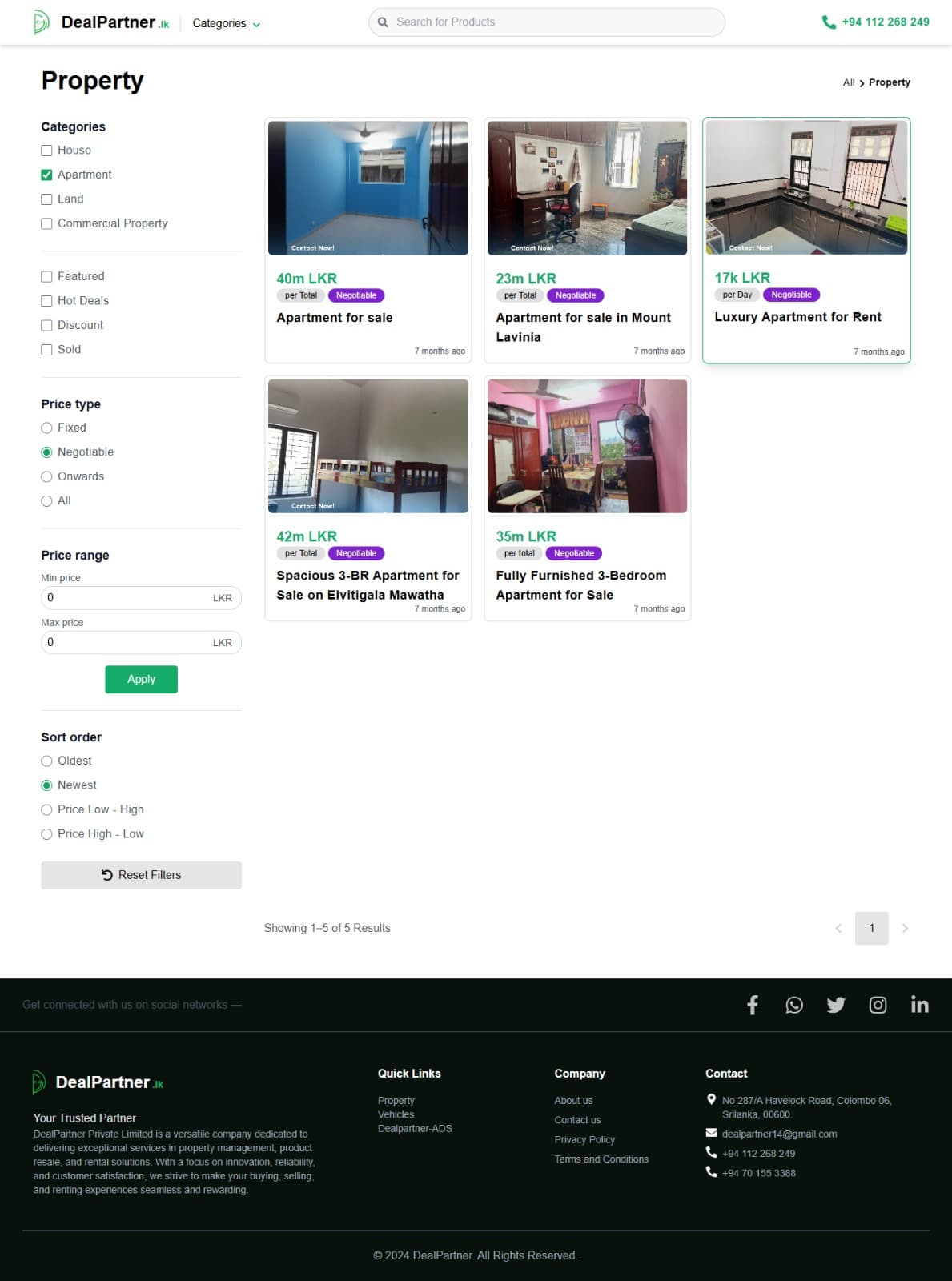Click the green phone icon in header
The image size is (952, 1281).
click(x=829, y=22)
